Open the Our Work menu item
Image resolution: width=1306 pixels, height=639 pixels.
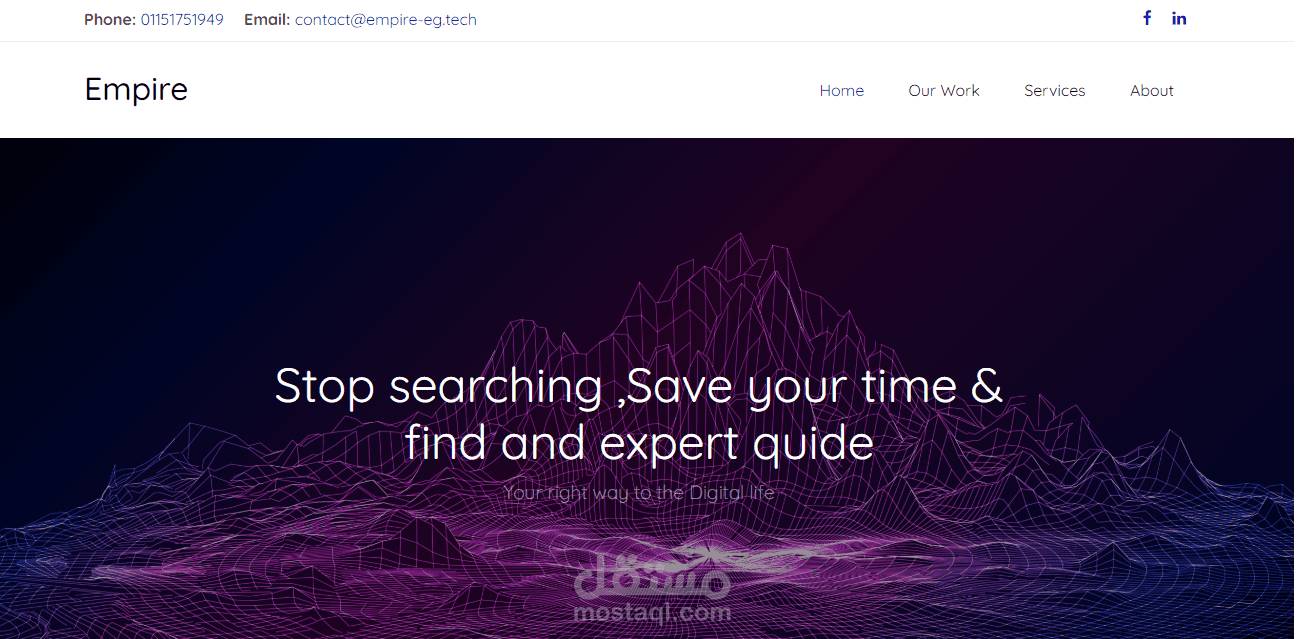944,91
